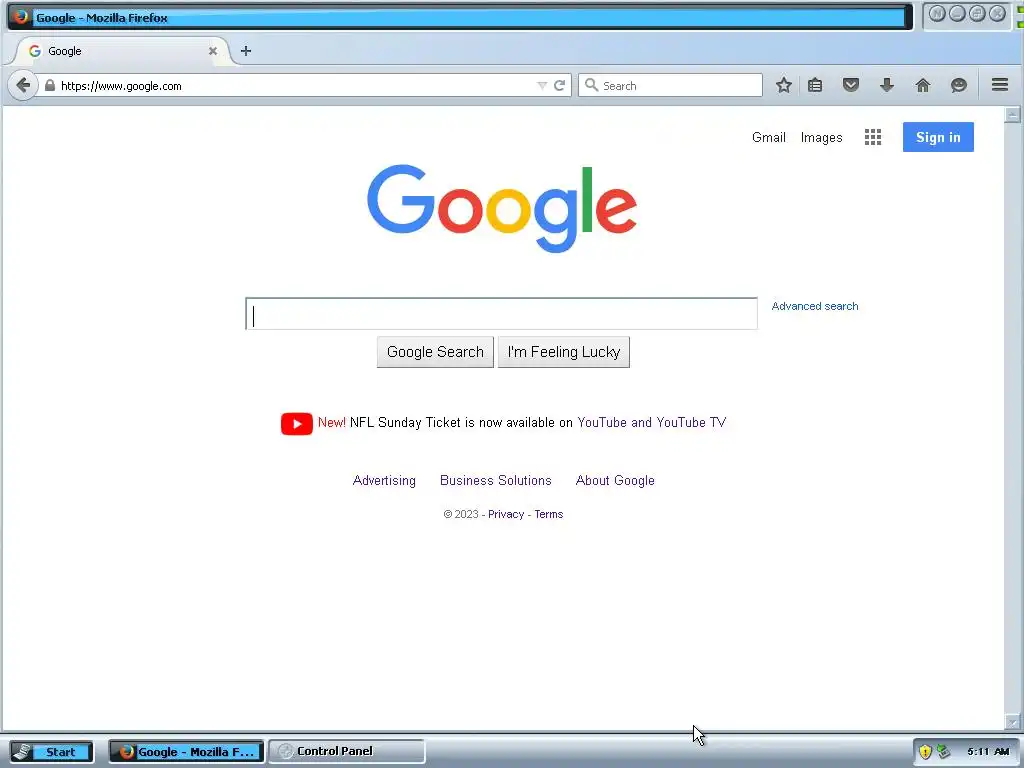1024x768 pixels.
Task: Open Images link
Action: (x=821, y=137)
